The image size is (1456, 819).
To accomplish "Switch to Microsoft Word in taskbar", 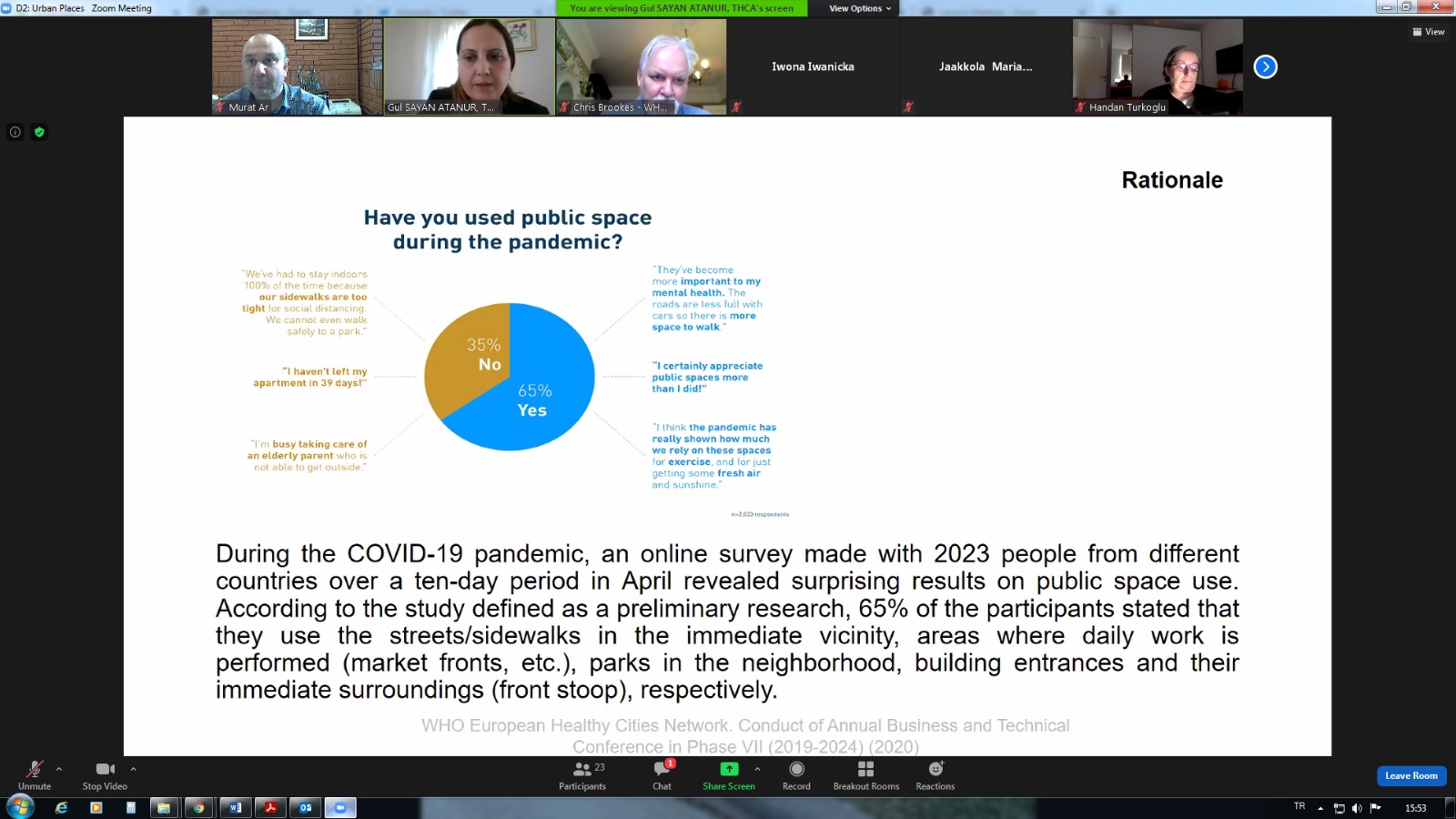I will [x=235, y=807].
